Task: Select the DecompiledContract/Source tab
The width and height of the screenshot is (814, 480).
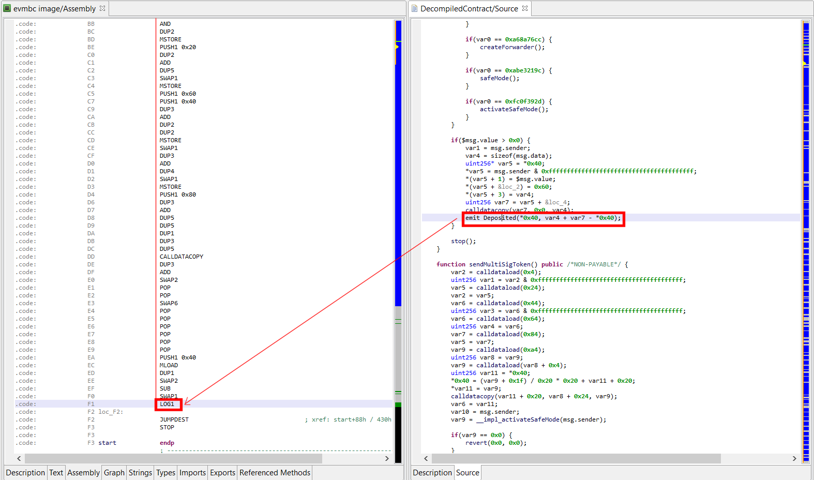Action: (469, 8)
